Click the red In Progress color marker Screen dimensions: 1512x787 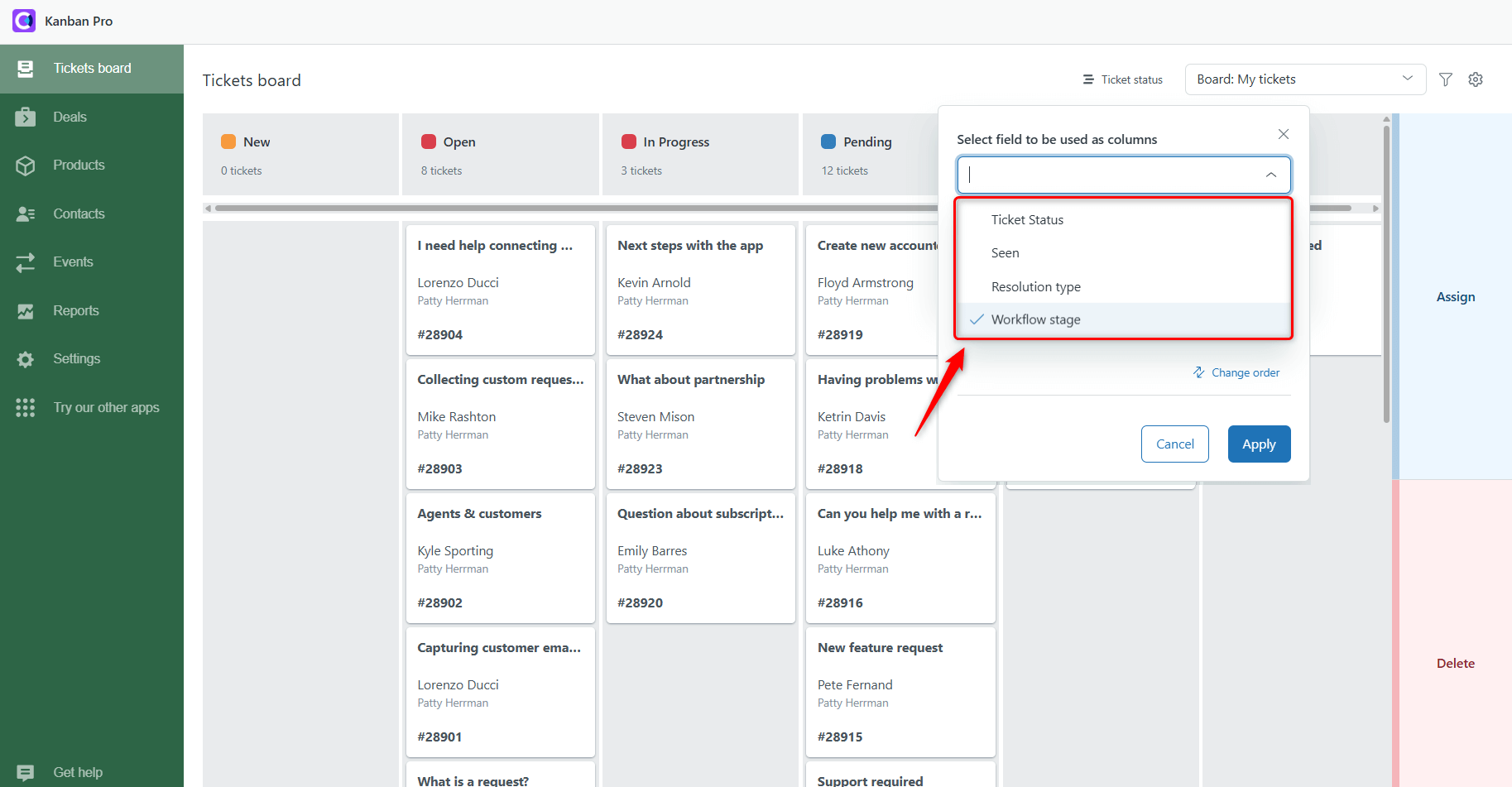pos(629,142)
